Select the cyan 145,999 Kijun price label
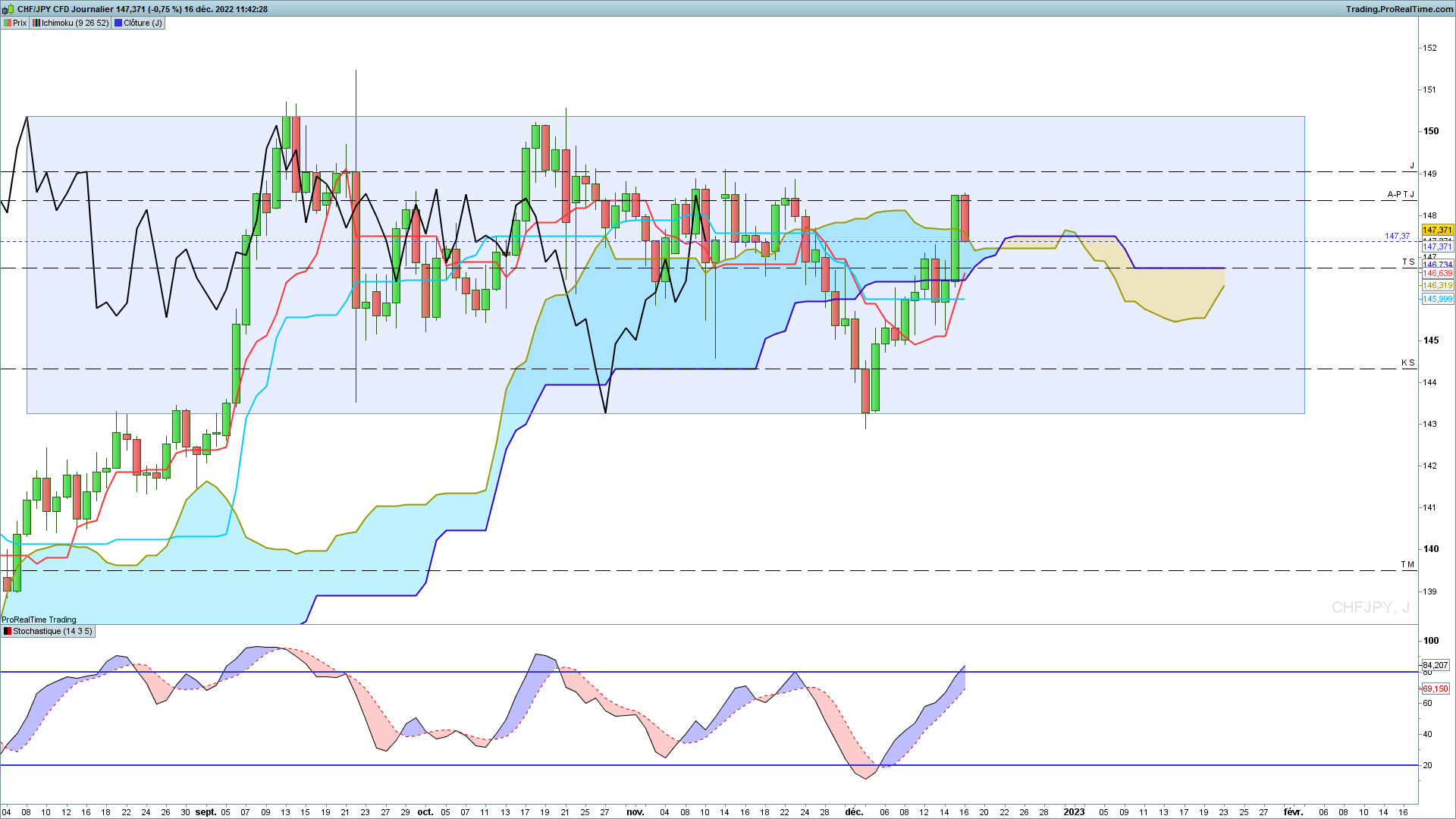 click(x=1437, y=299)
